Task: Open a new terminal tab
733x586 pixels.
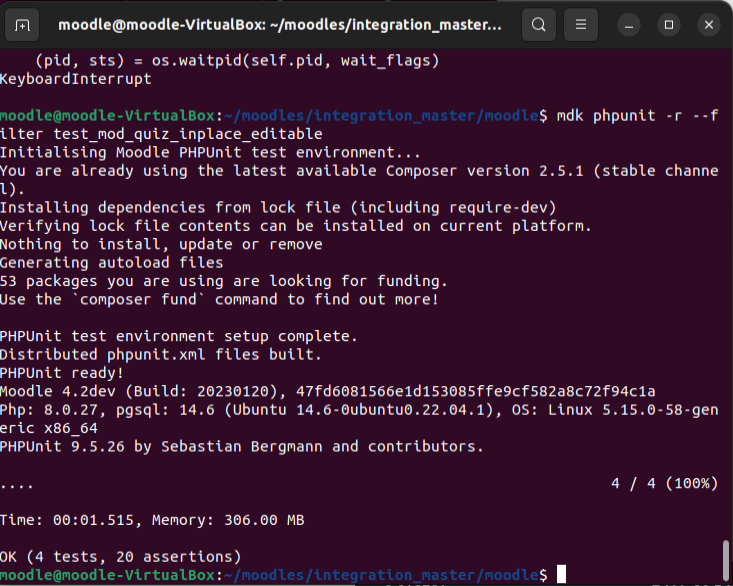Action: tap(22, 25)
